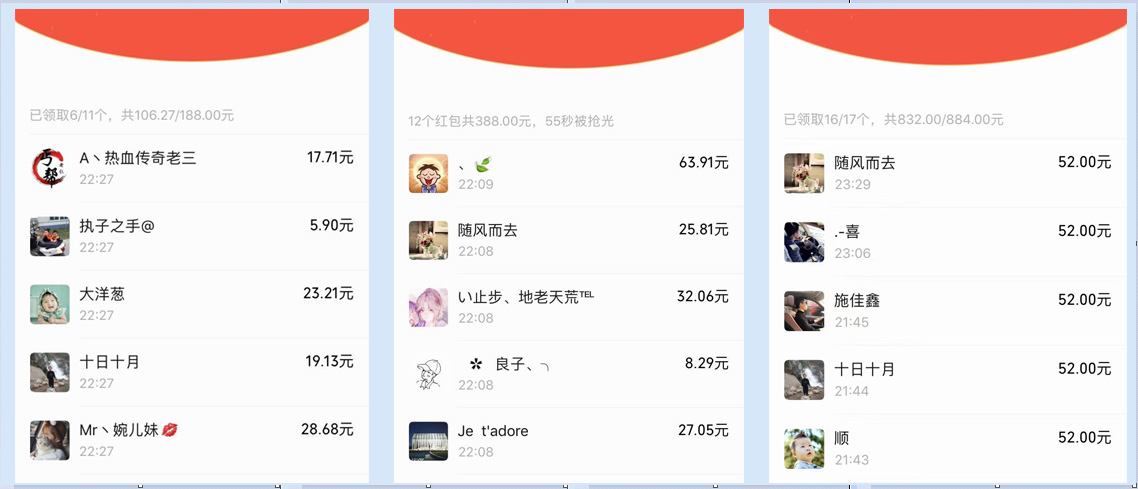Click anime avatar of い止步、地老天荒
1138x489 pixels.
point(428,307)
